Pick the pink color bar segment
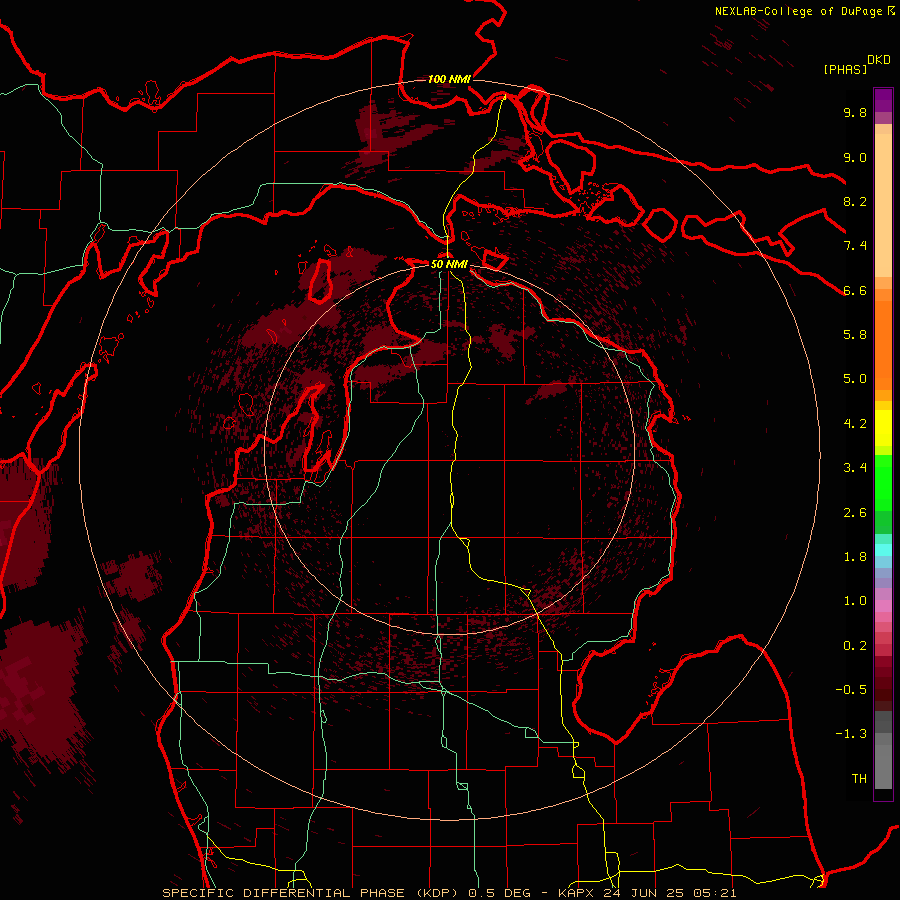 [x=883, y=606]
